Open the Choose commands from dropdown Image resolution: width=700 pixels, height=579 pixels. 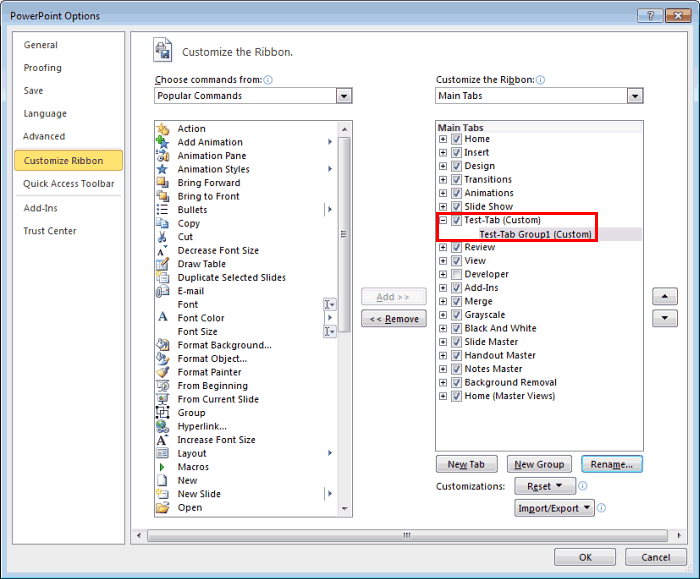pyautogui.click(x=344, y=96)
